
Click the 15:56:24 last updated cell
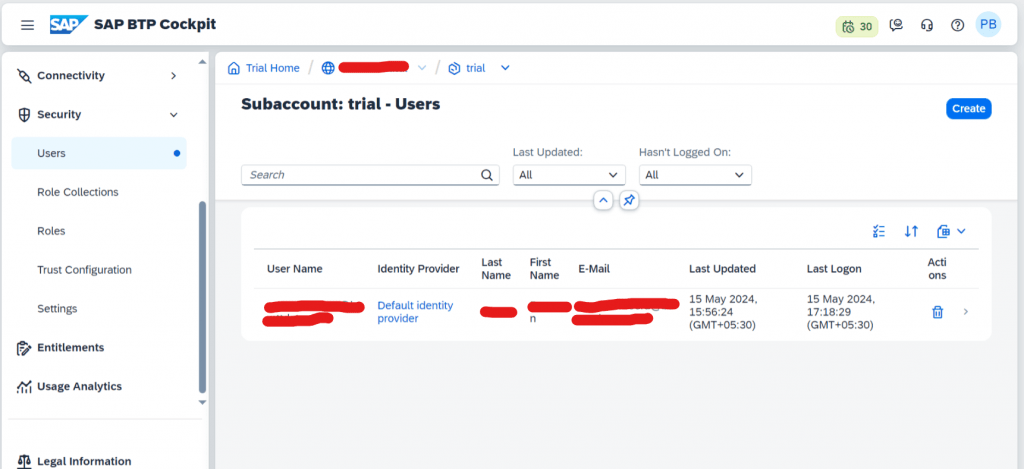click(724, 312)
